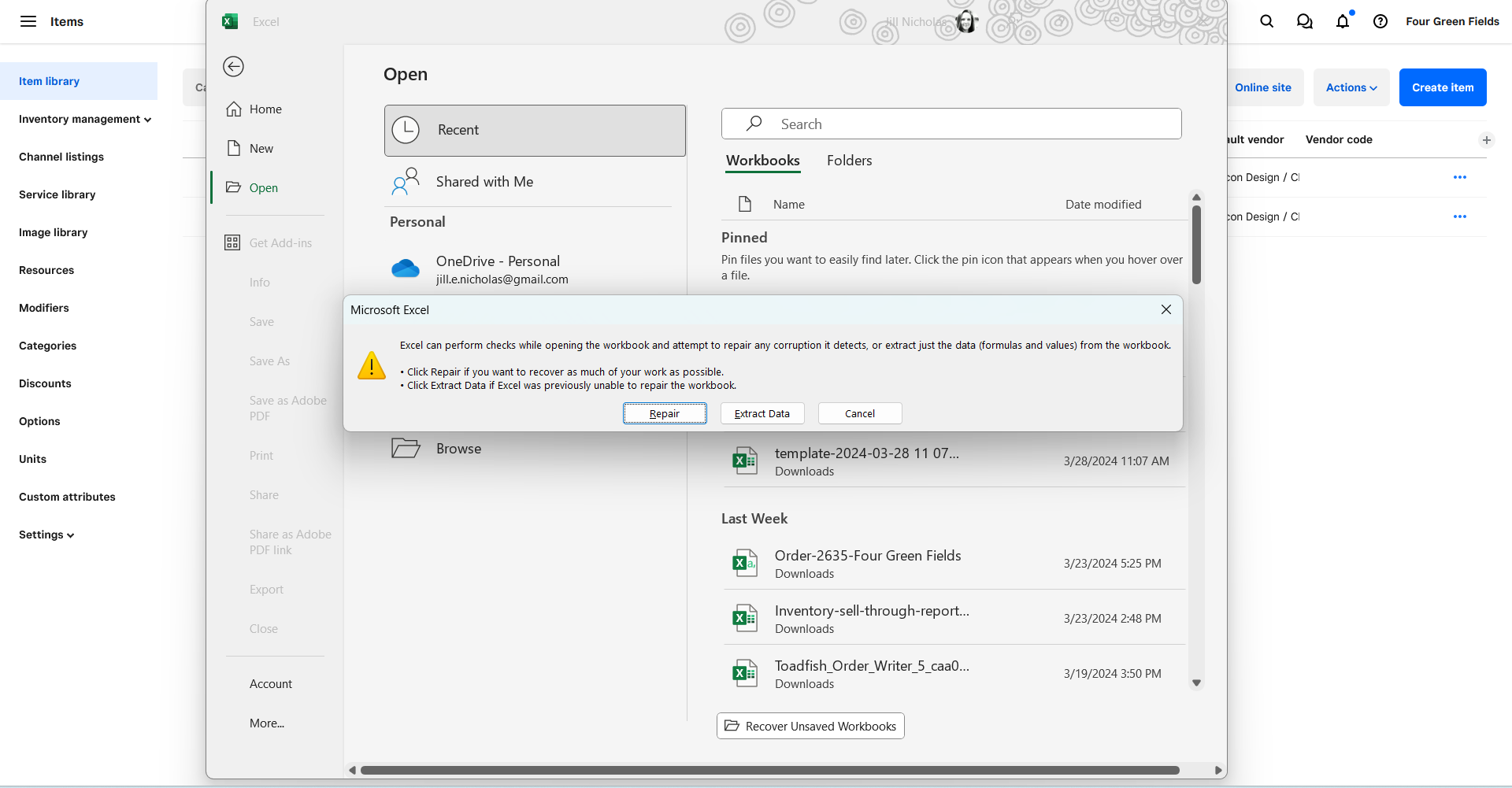1512x788 pixels.
Task: Click the Repair button
Action: (665, 413)
